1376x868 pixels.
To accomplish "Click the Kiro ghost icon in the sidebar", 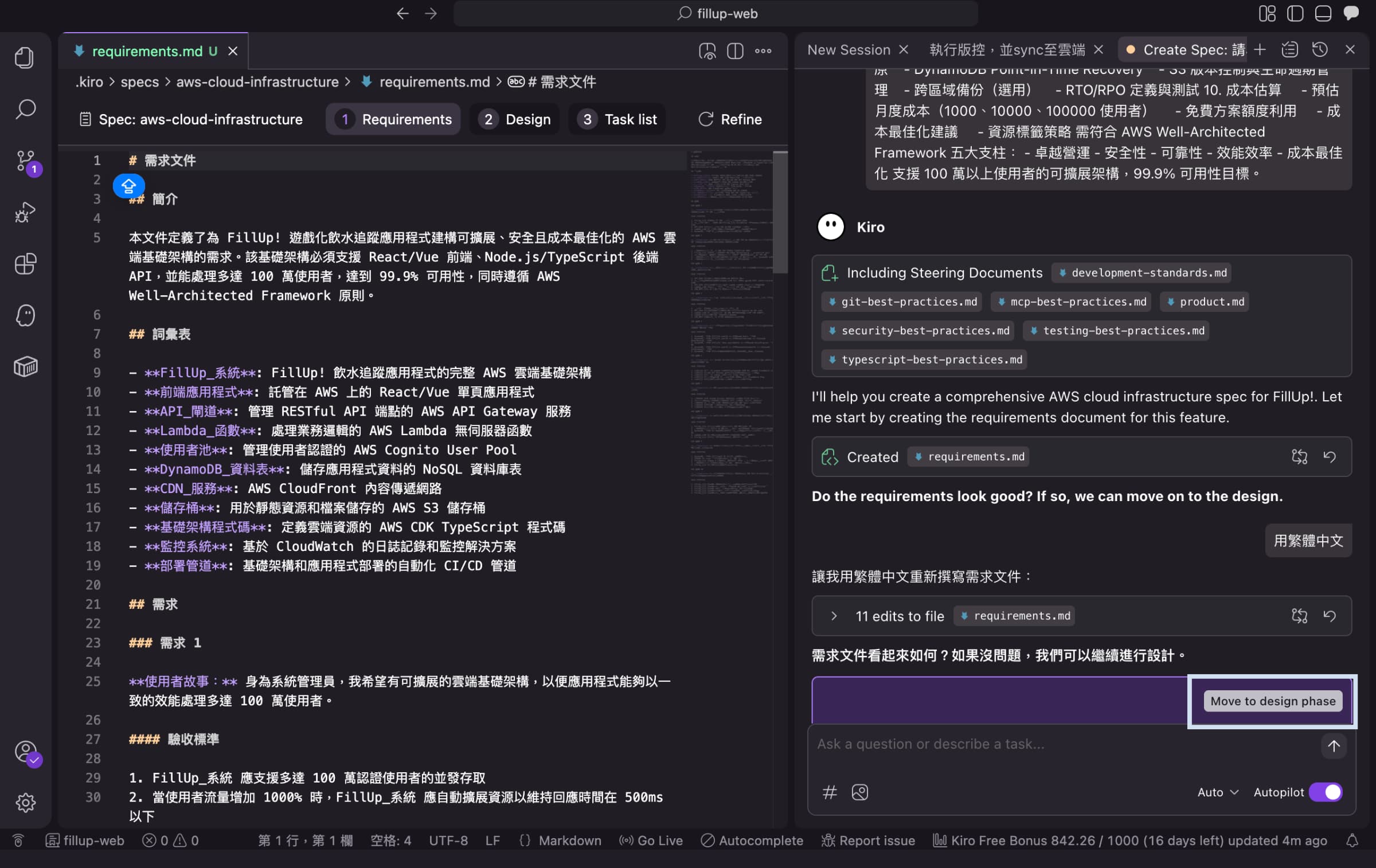I will (26, 315).
